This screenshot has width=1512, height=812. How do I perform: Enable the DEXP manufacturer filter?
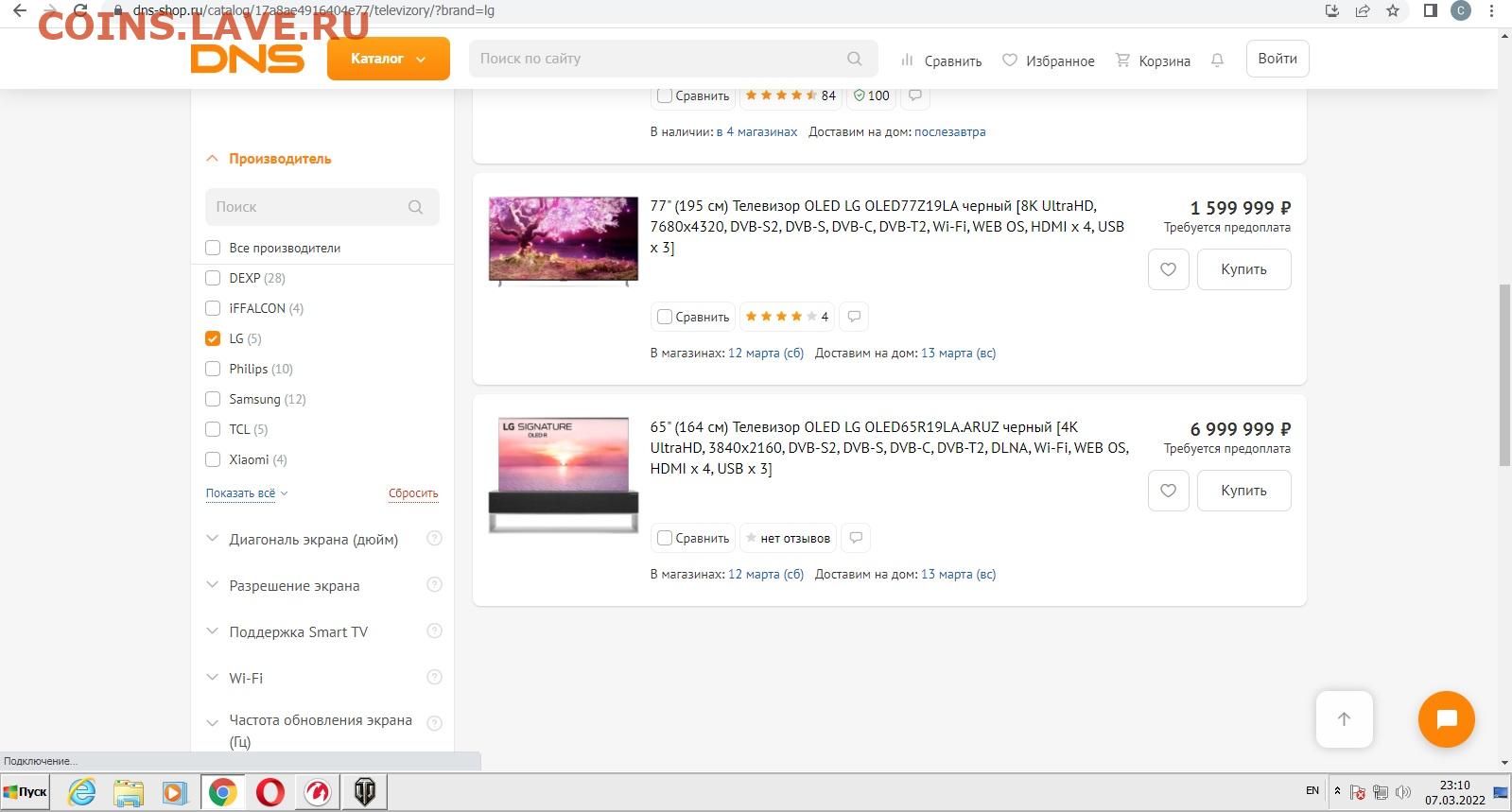tap(213, 278)
